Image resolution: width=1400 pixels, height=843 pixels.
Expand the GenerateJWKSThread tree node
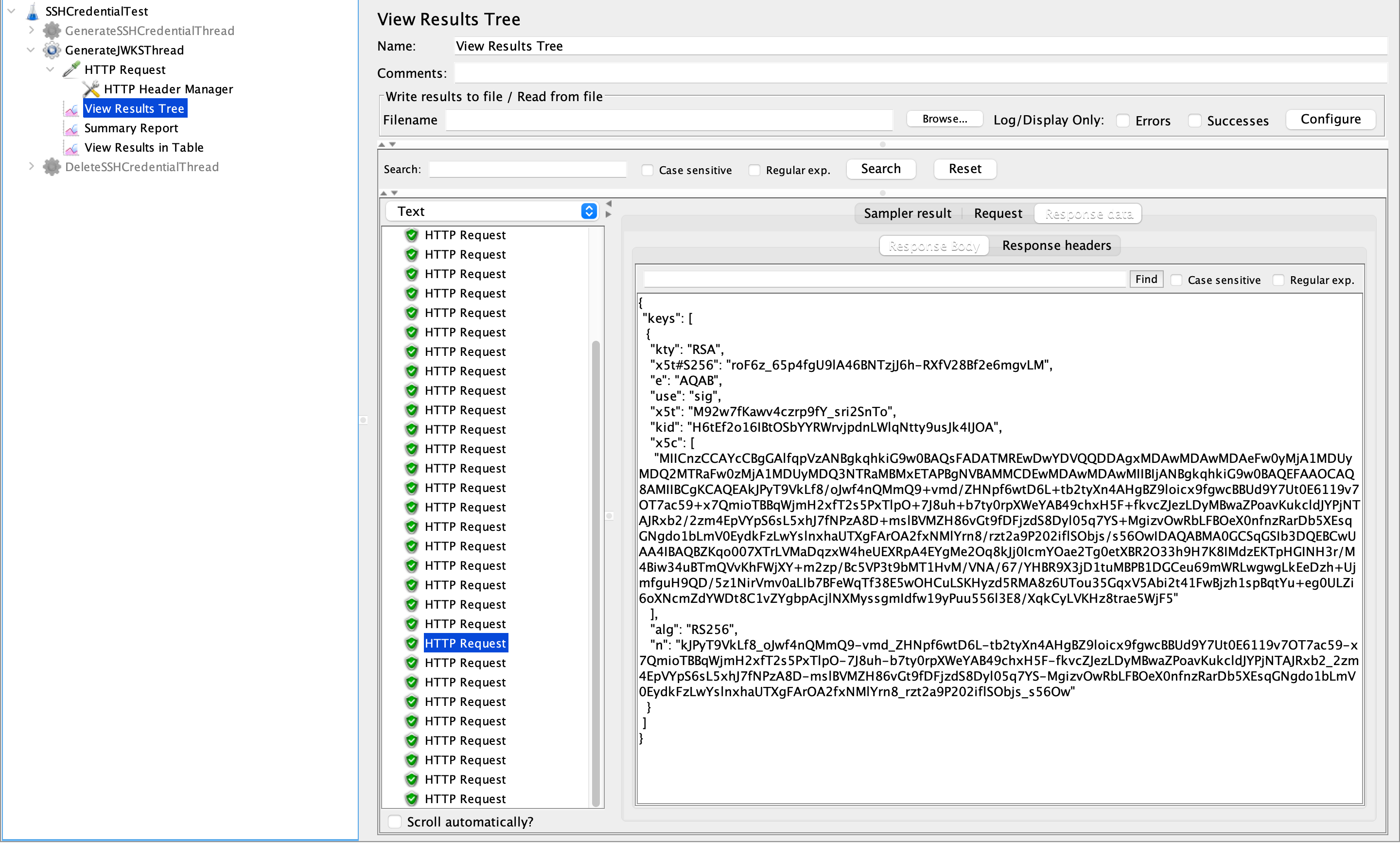pyautogui.click(x=30, y=50)
